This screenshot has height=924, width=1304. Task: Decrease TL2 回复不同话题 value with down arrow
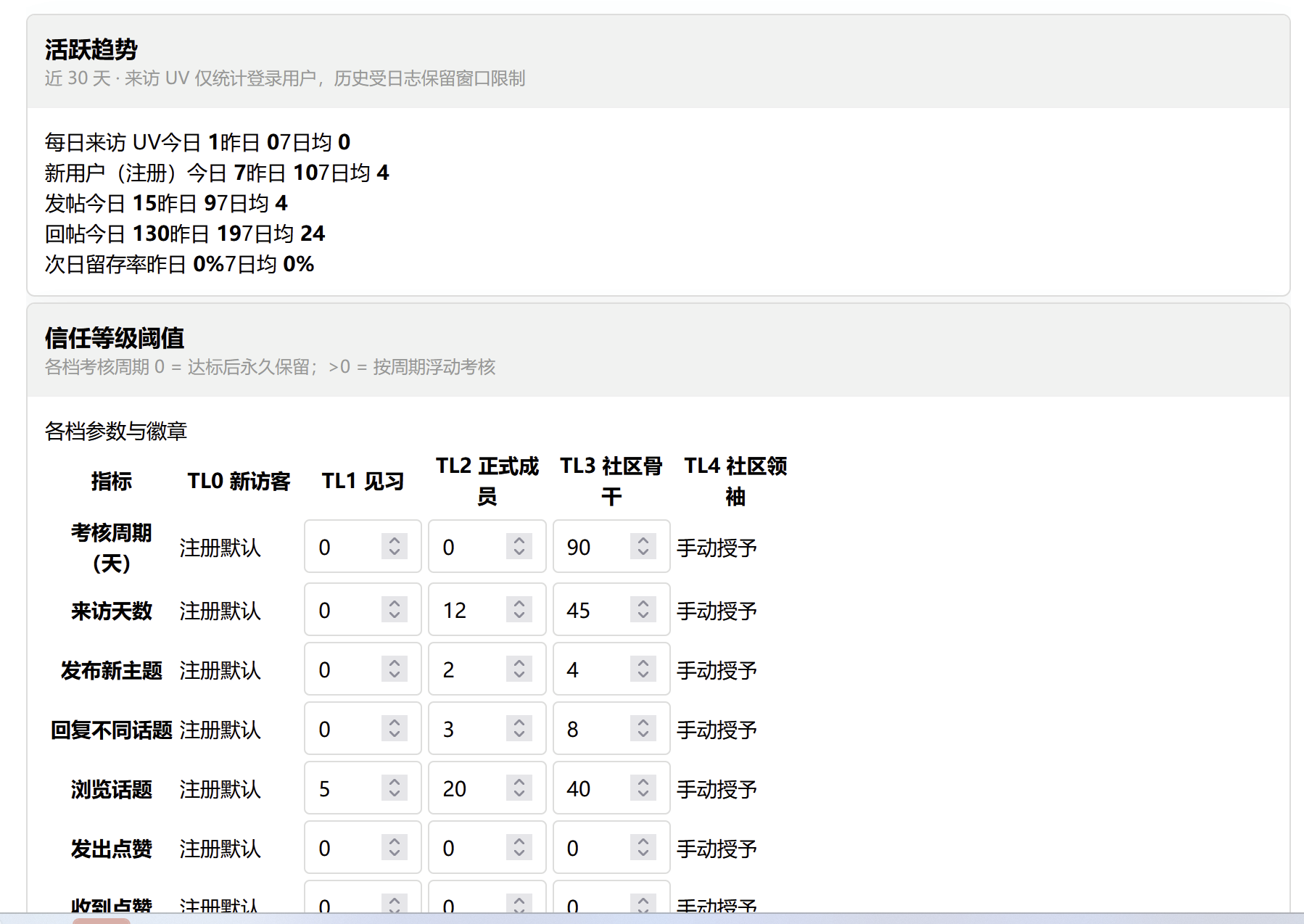click(519, 735)
